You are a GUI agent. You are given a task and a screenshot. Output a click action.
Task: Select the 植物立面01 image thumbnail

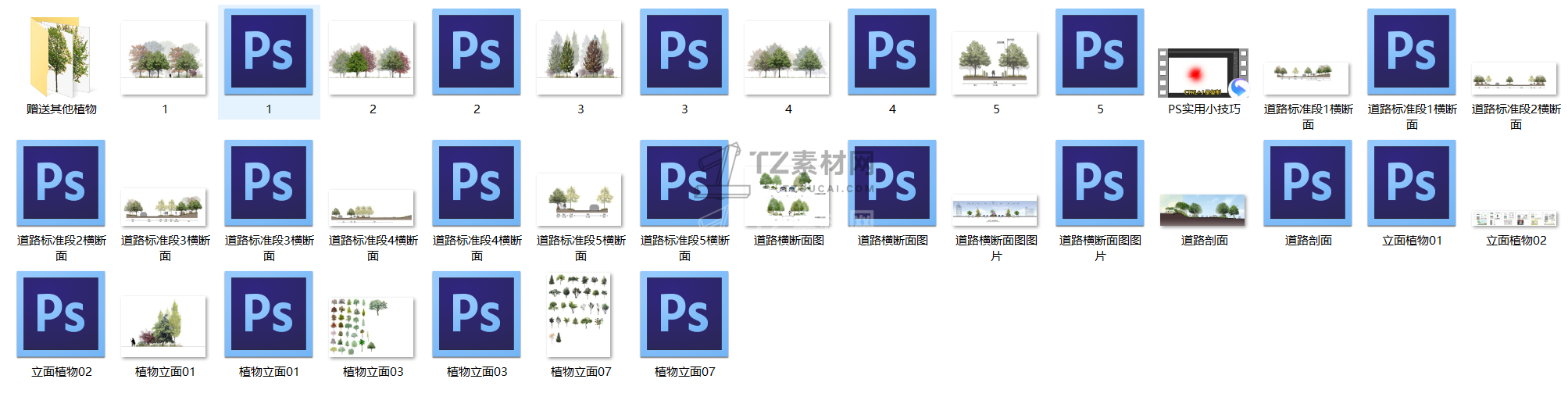[164, 327]
